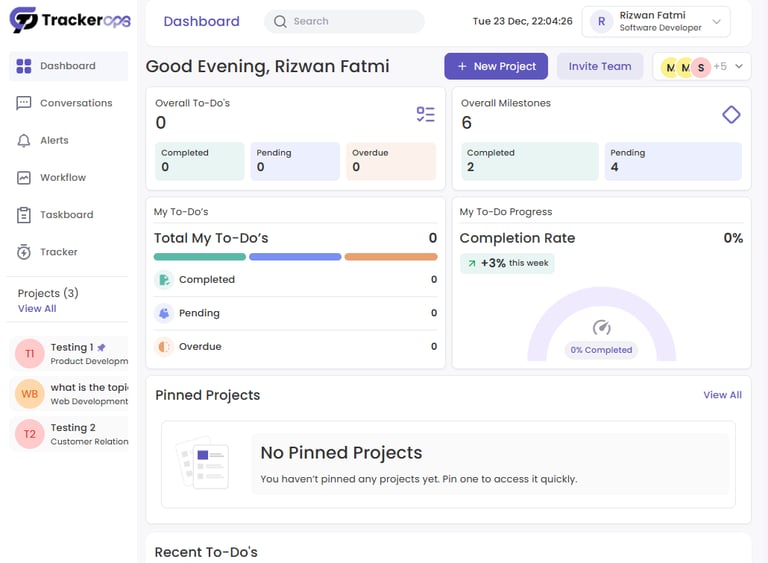Click the Overall Milestones diamond icon
The height and width of the screenshot is (563, 768).
(x=731, y=115)
